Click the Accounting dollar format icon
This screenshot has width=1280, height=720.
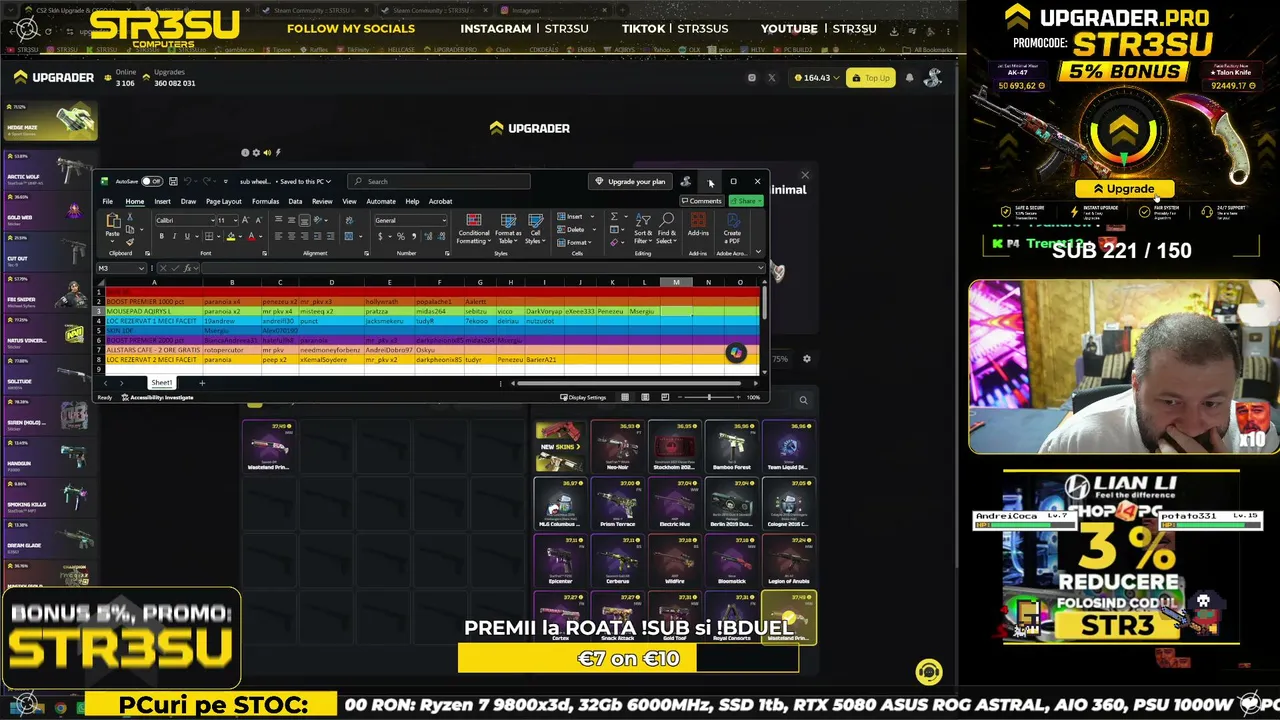(x=380, y=237)
